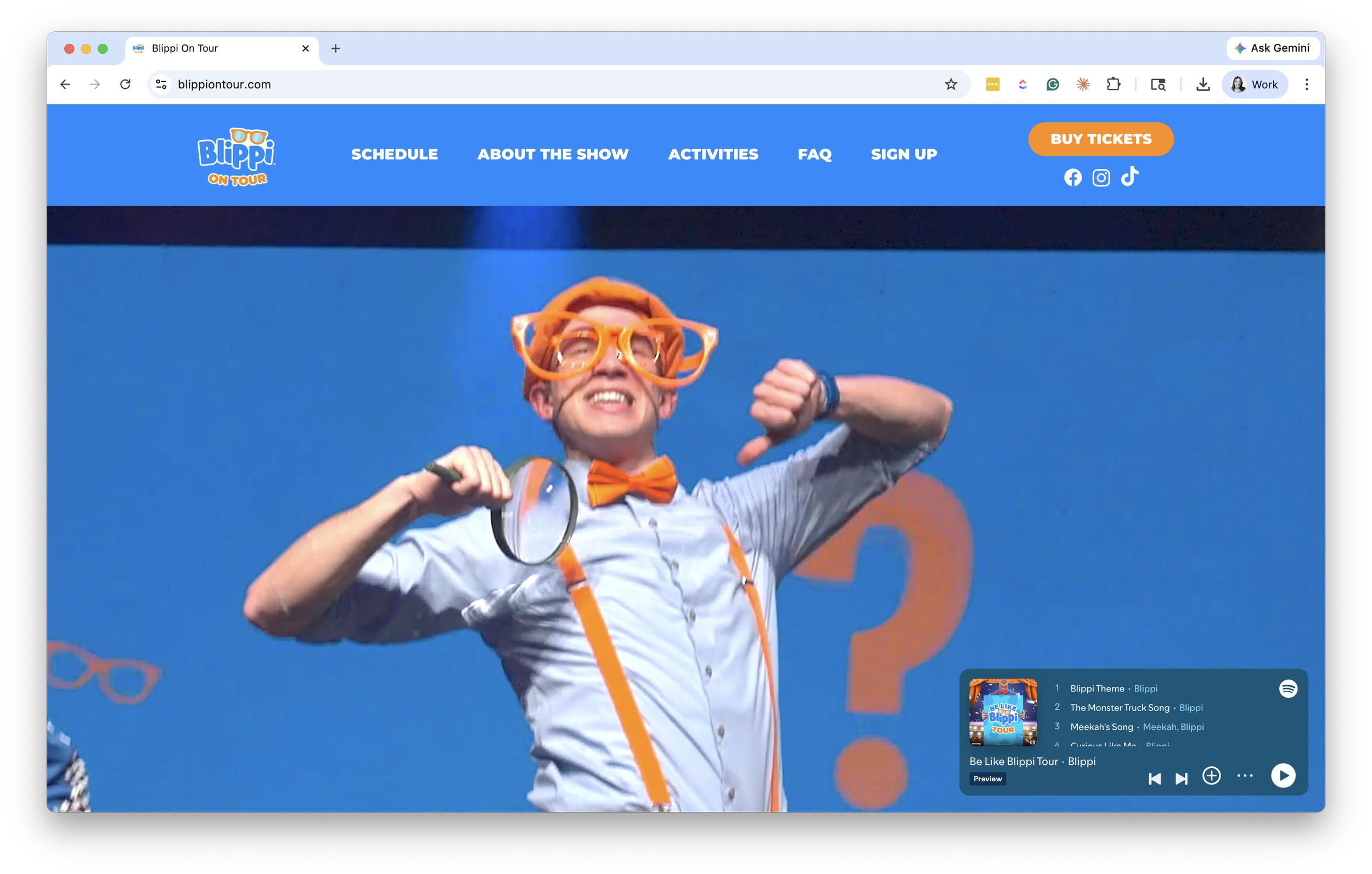Play the Be Like Blippi Tour preview

(x=1283, y=775)
